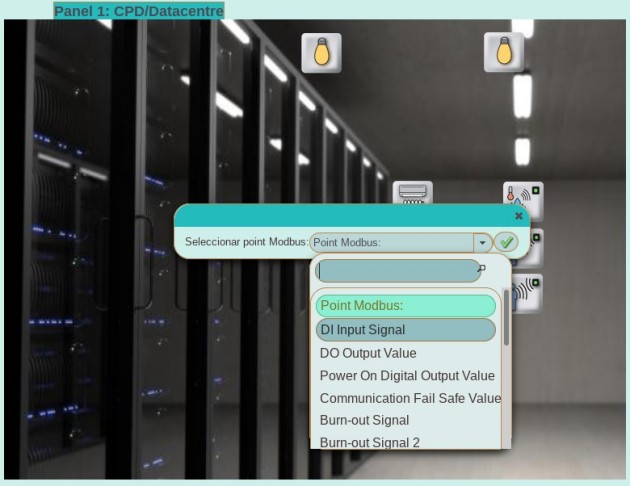The image size is (630, 486).
Task: Select 'Power On Digital Output Value'
Action: coord(407,376)
